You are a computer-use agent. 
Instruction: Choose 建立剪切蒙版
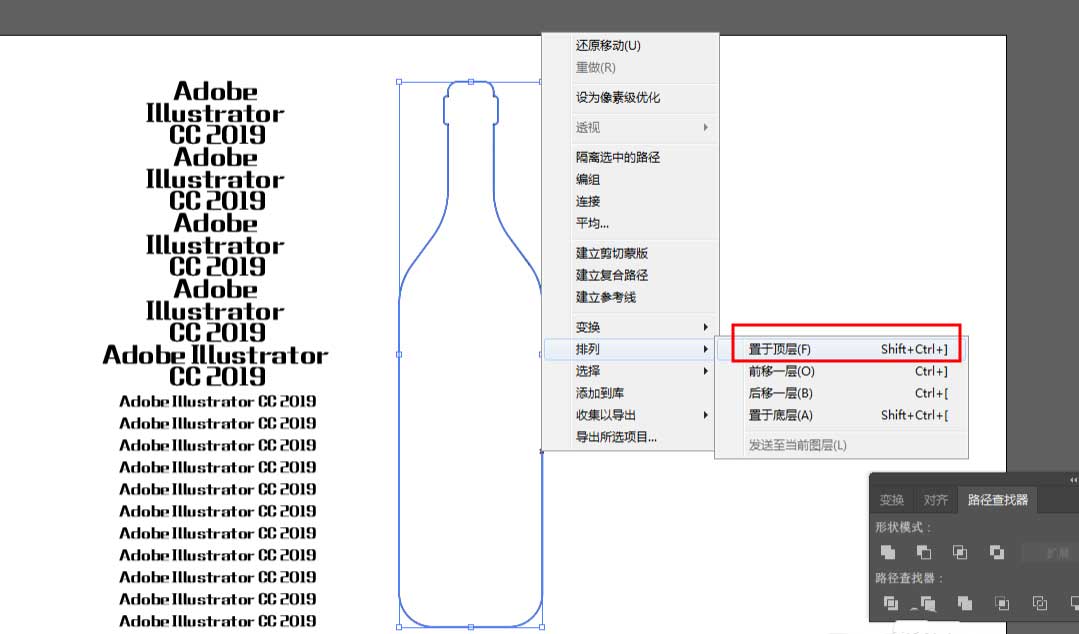click(x=612, y=253)
